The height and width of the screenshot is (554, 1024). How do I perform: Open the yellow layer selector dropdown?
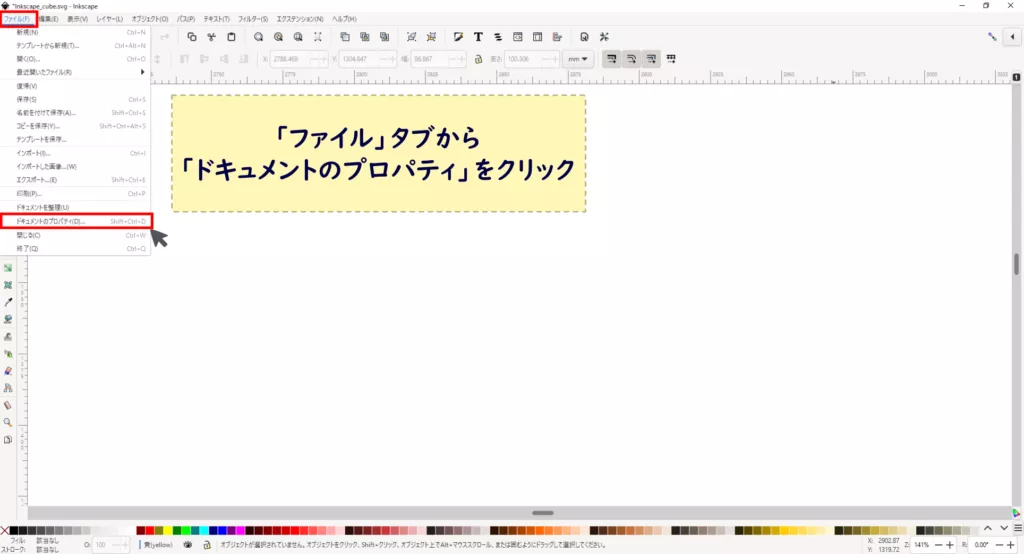point(157,544)
